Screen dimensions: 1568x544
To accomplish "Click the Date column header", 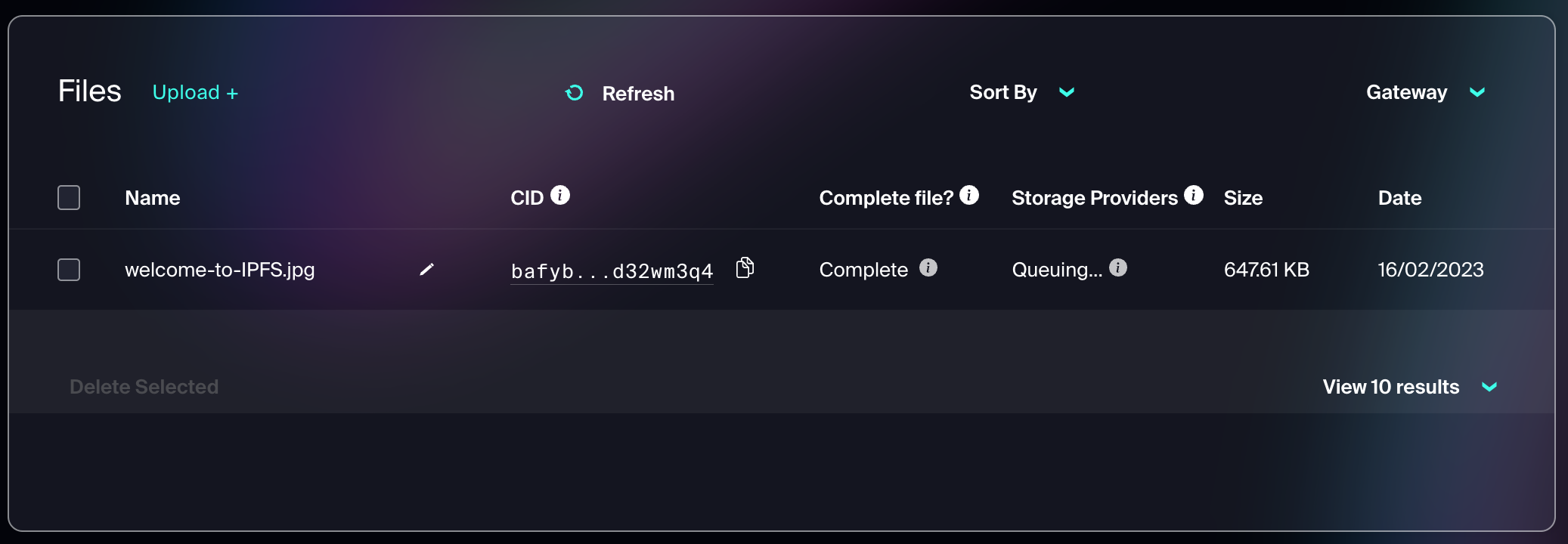I will point(1399,198).
